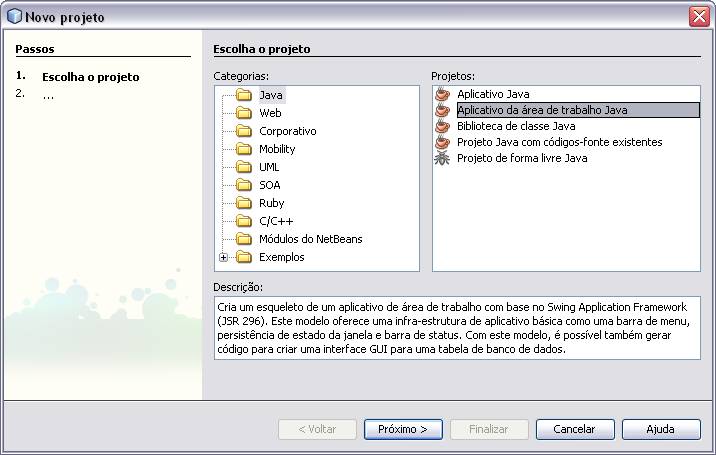Go to the next step with Próximo
Image resolution: width=716 pixels, height=455 pixels.
(403, 429)
